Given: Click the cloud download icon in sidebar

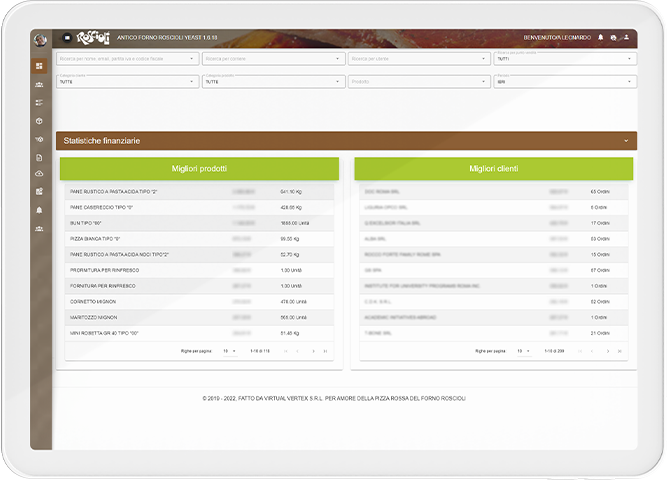Looking at the screenshot, I should [40, 174].
